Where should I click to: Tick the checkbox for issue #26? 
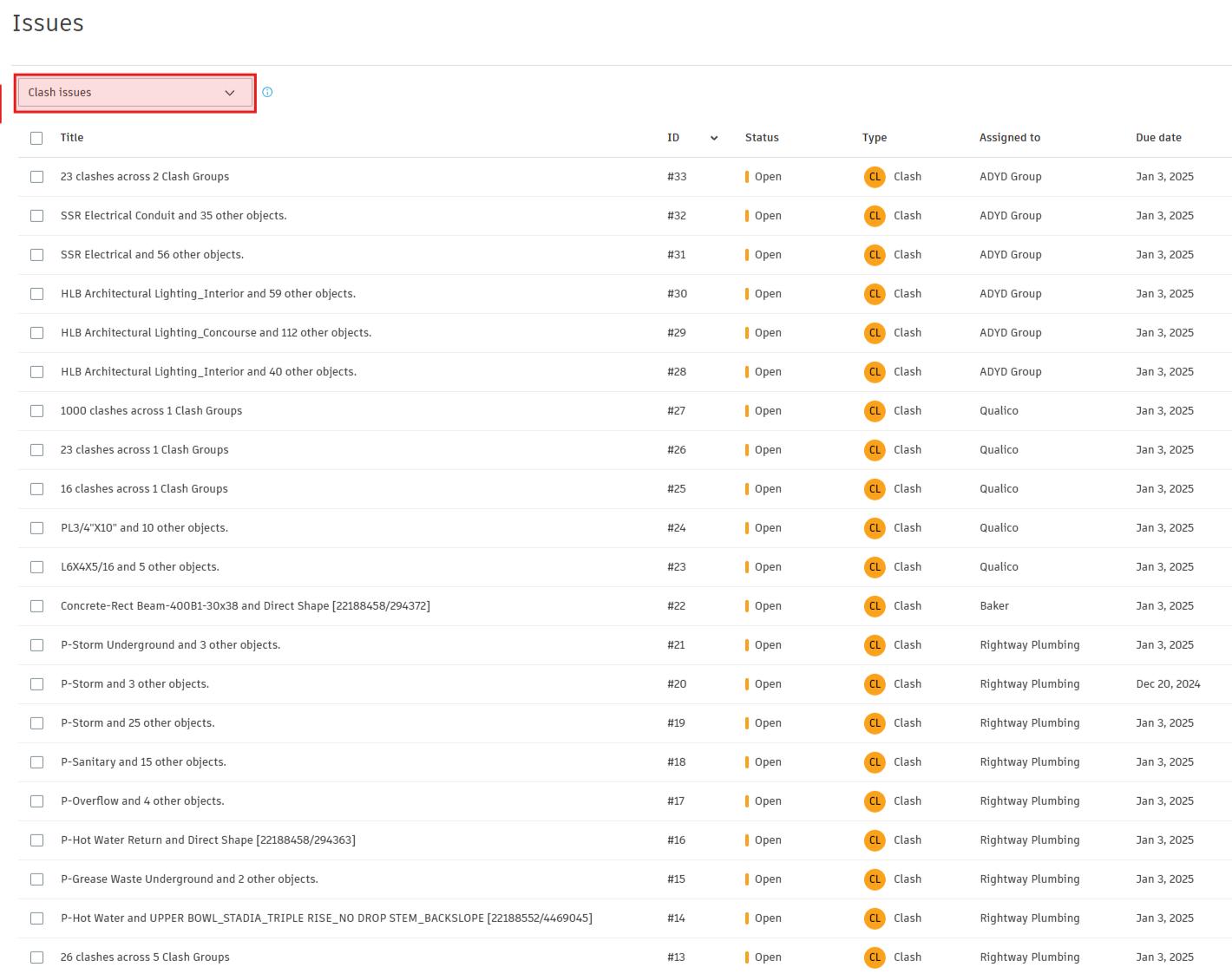36,450
